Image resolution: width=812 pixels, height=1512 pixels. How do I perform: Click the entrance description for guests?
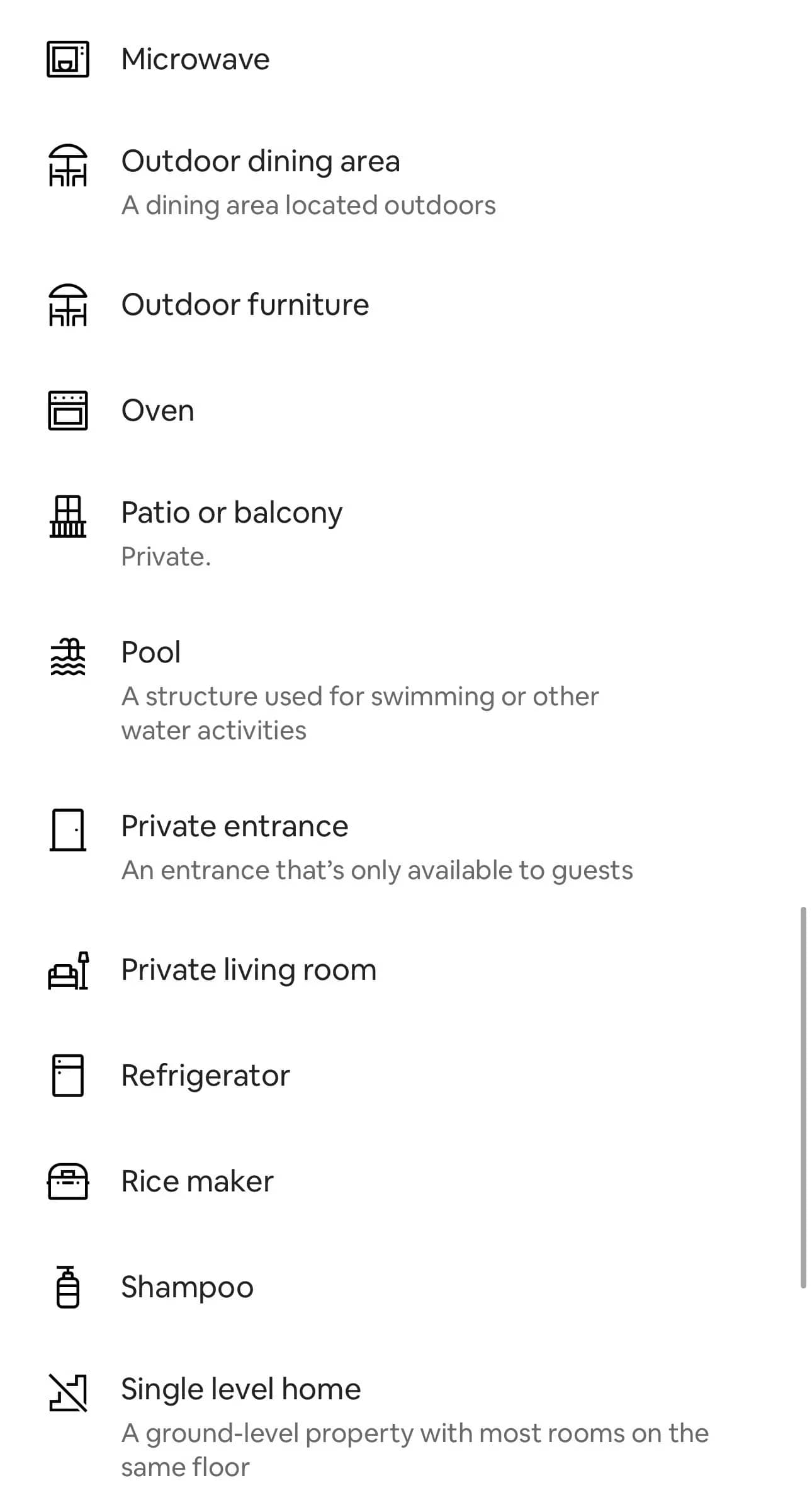tap(376, 870)
